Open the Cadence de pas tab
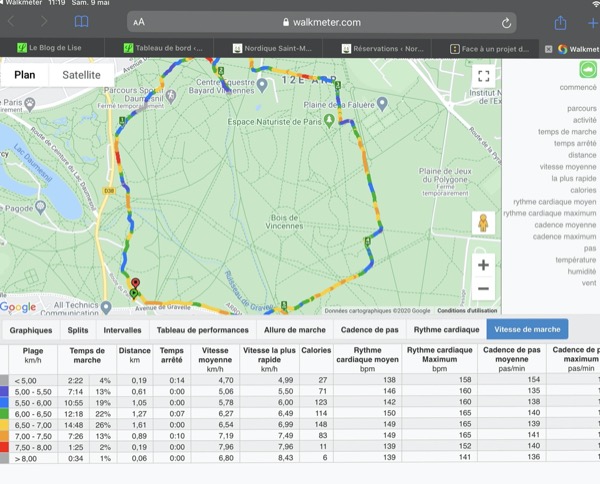This screenshot has width=600, height=484. pos(370,329)
